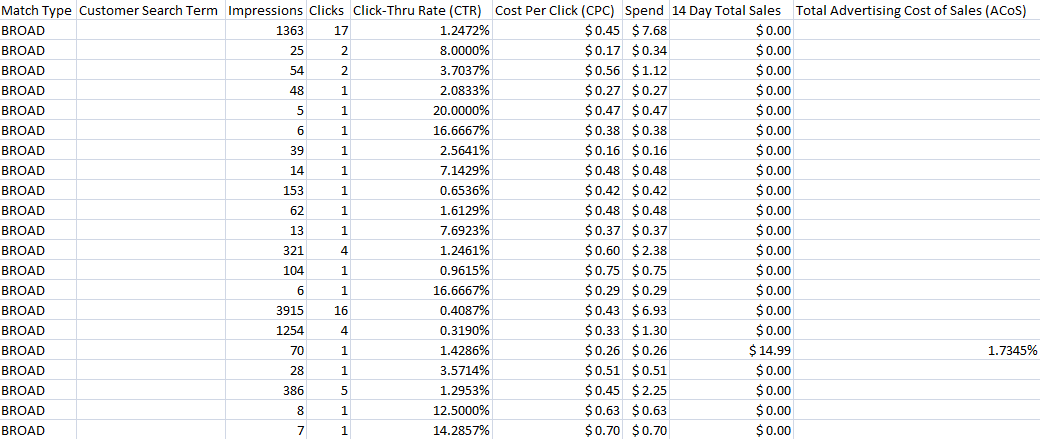The image size is (1040, 439).
Task: Select the Customer Search Term header
Action: (151, 11)
